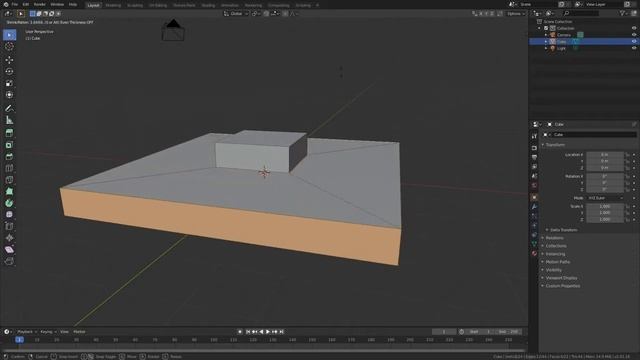This screenshot has width=640, height=360.
Task: Select the Shrink/Fatten tool
Action: [x=9, y=238]
